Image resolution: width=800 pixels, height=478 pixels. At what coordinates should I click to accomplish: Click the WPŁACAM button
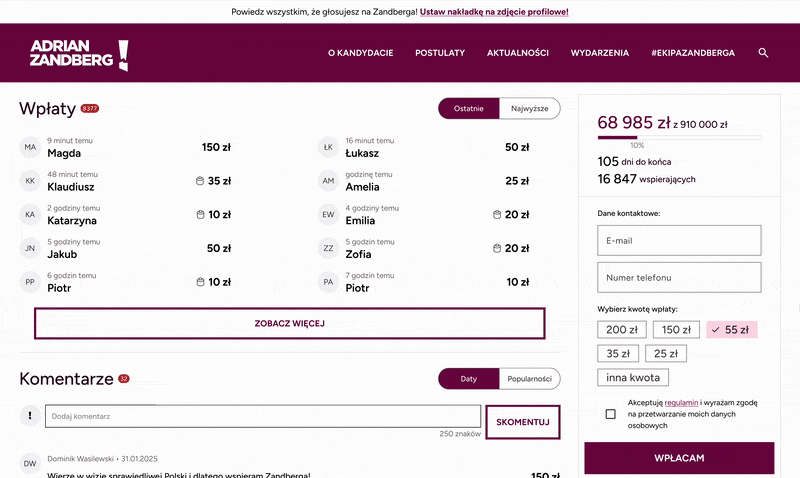tap(679, 458)
